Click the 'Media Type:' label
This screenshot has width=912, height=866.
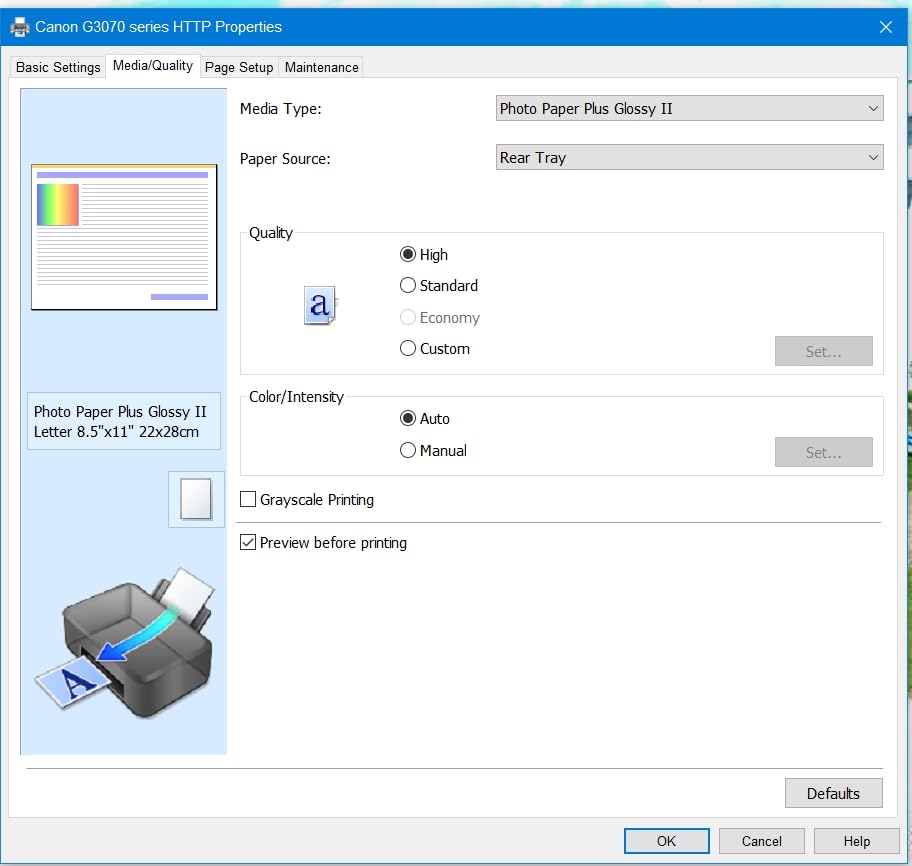[280, 109]
